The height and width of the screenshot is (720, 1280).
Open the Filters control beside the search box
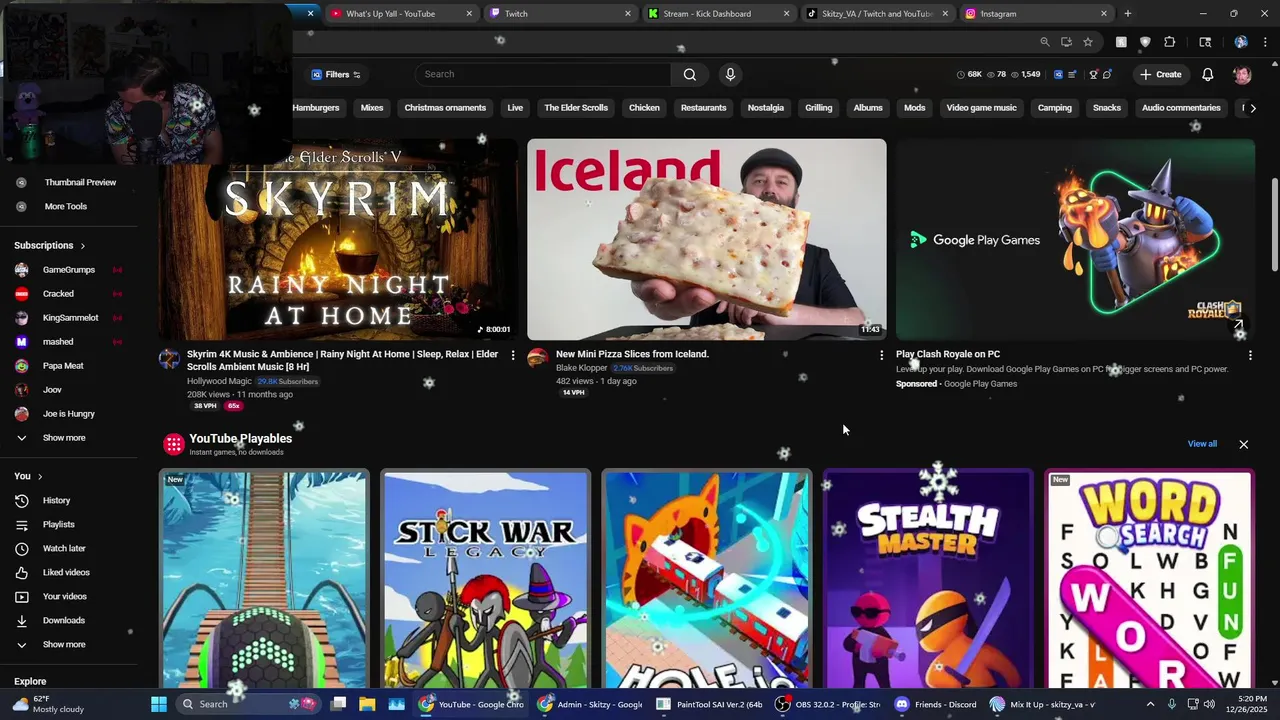pyautogui.click(x=336, y=74)
